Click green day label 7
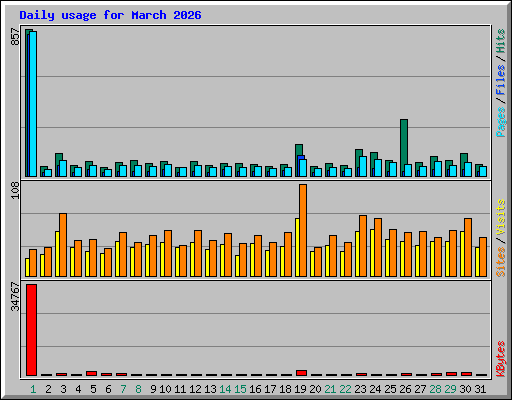Viewport: 512px width, 400px height. coord(123,389)
